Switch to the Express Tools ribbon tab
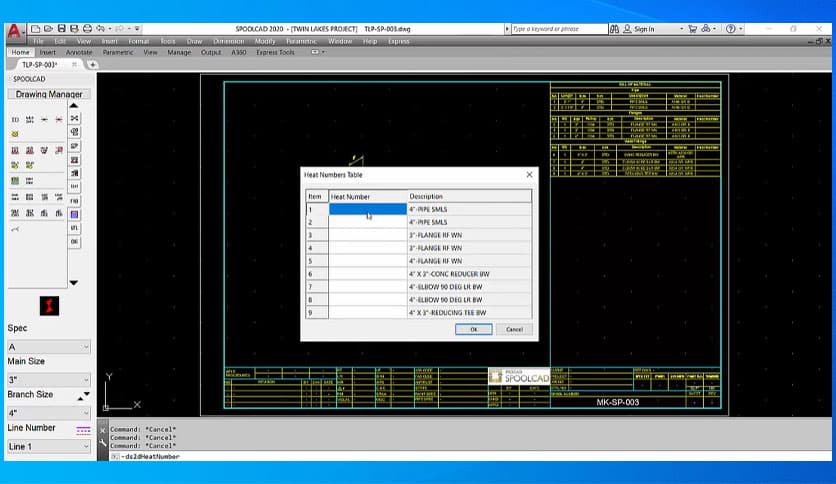This screenshot has width=836, height=484. (275, 52)
